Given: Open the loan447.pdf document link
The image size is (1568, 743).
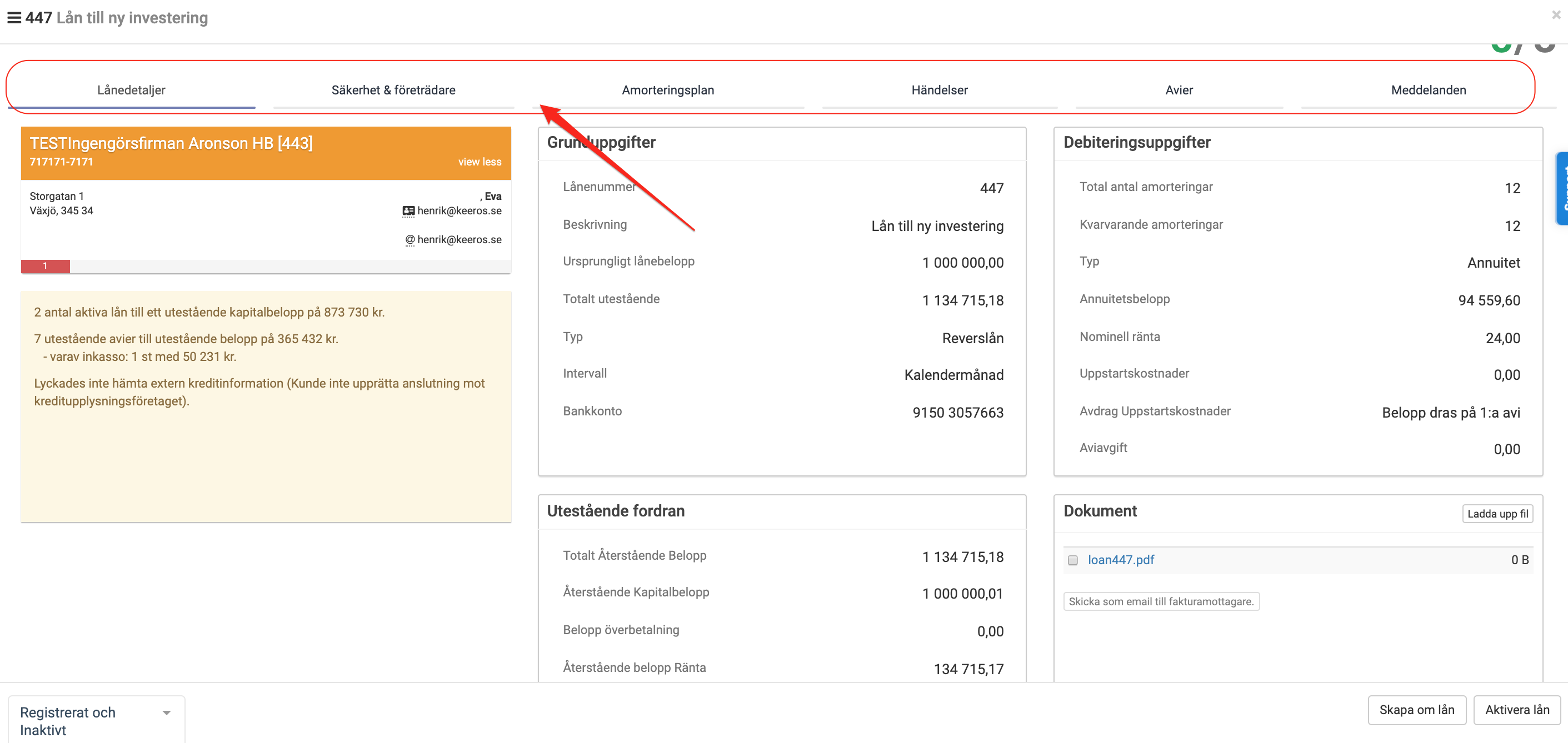Looking at the screenshot, I should tap(1121, 560).
